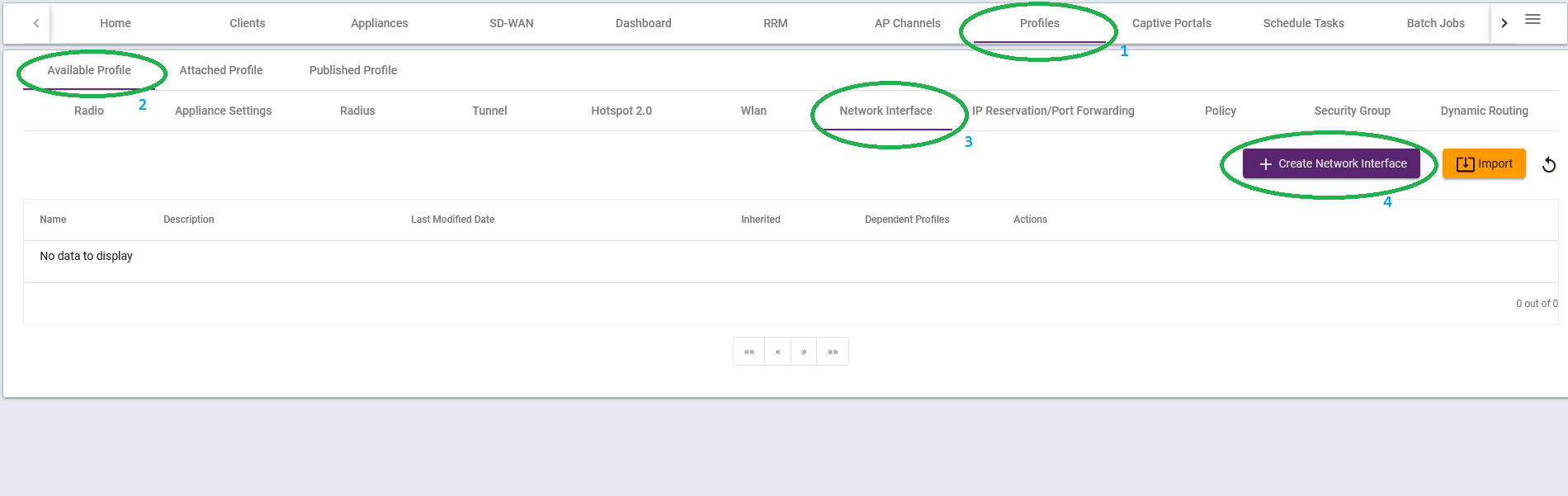Click the 'No data to display' message

coord(87,256)
